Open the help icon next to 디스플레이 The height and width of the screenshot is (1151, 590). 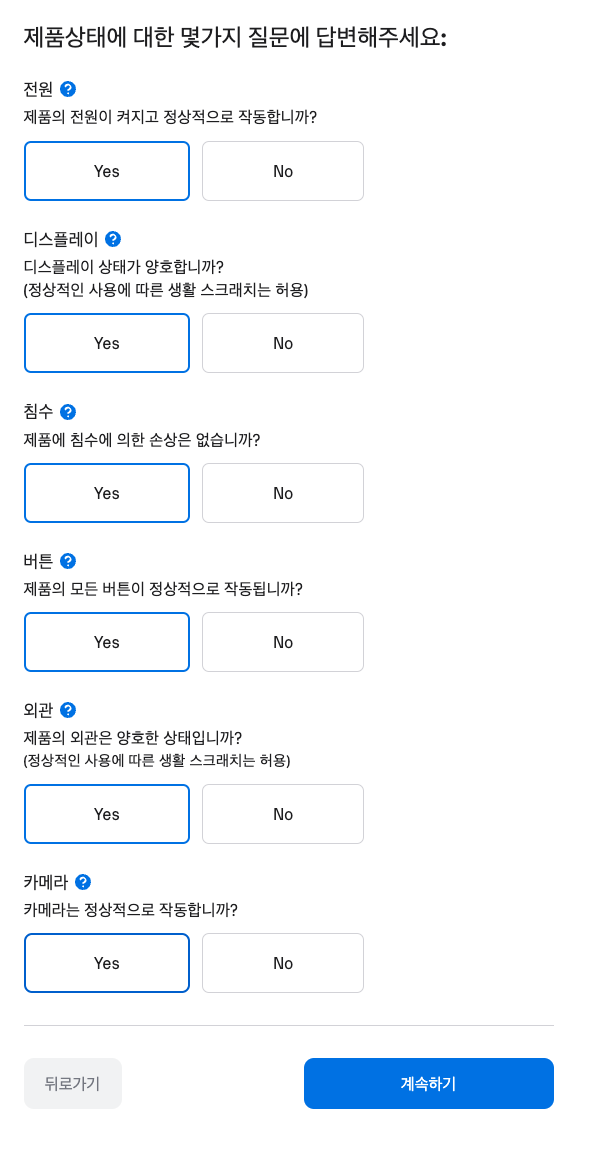pos(113,239)
